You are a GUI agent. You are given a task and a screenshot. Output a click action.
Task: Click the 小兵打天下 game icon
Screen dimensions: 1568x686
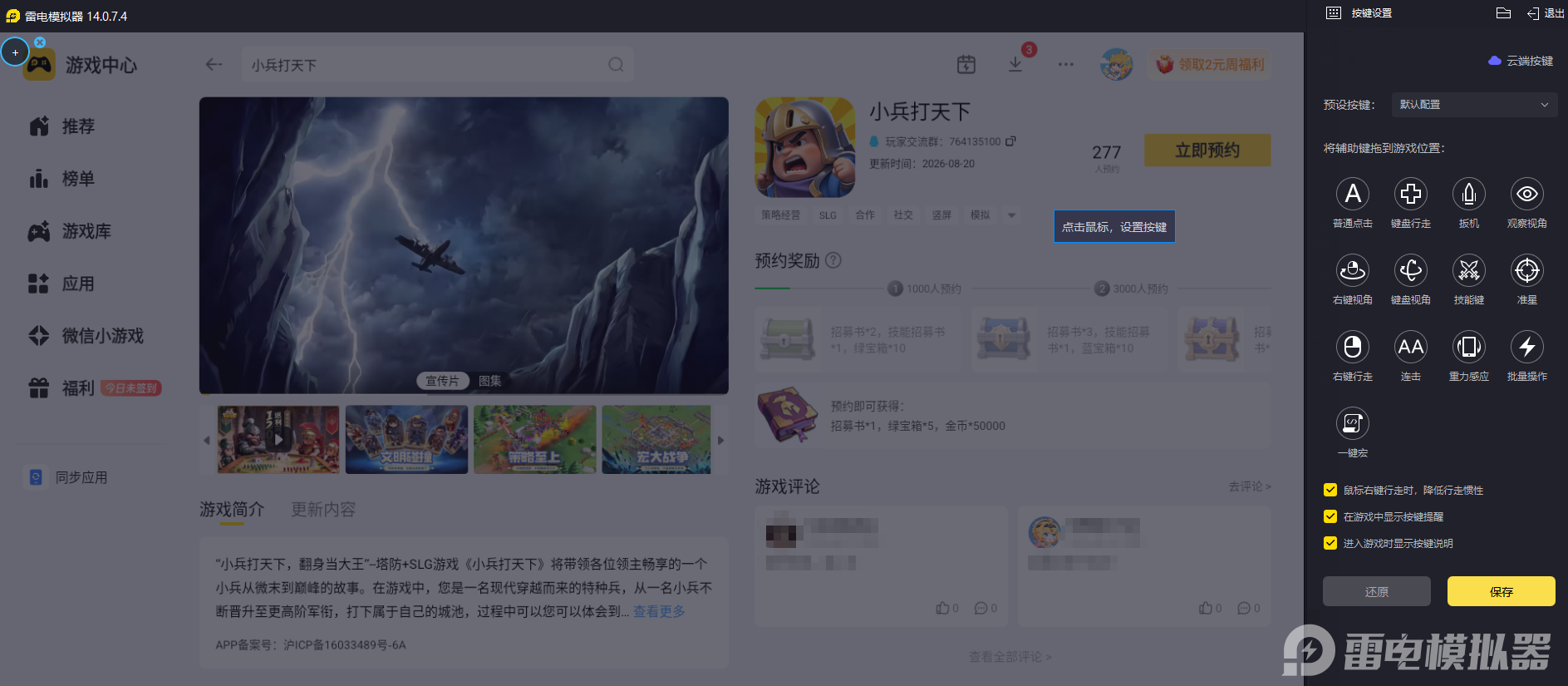(x=804, y=147)
